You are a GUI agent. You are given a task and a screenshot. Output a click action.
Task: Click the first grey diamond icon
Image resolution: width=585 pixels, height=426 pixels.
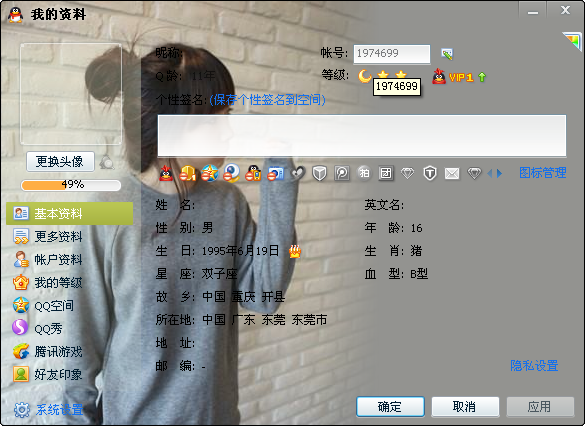coord(408,173)
